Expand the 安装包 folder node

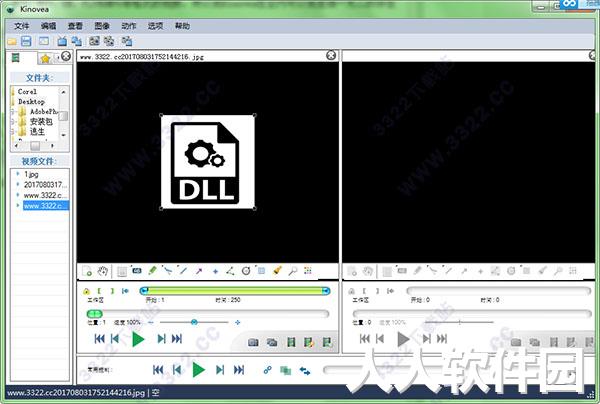coord(12,122)
